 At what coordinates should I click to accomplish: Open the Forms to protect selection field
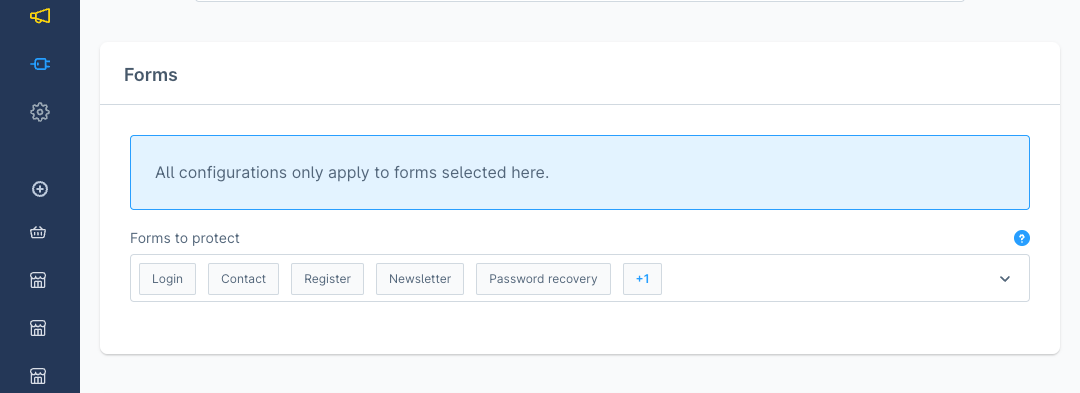tap(579, 278)
